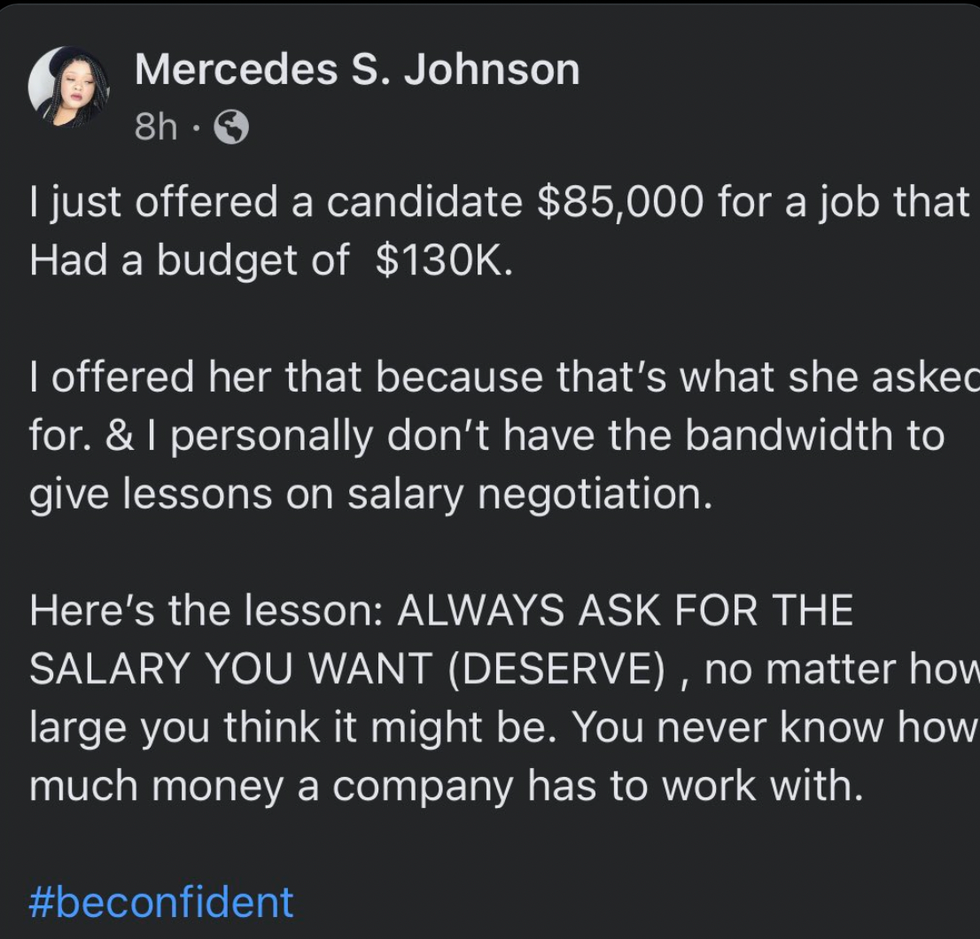Open the Mercedes S. Johnson name link
This screenshot has height=939, width=980.
click(356, 70)
